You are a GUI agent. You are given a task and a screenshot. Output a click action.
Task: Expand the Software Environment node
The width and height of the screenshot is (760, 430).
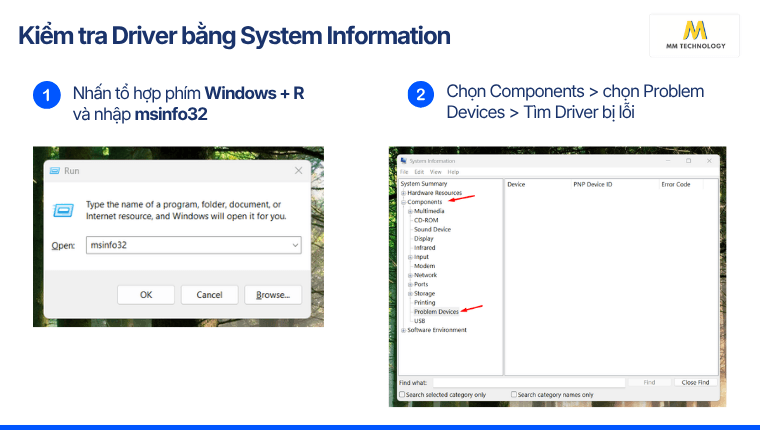[x=403, y=330]
